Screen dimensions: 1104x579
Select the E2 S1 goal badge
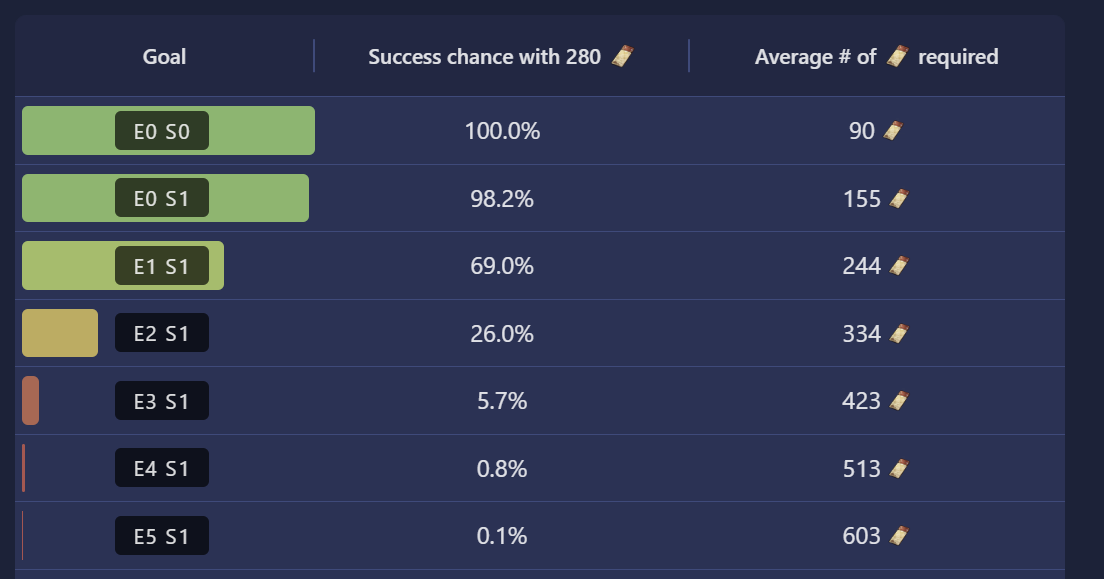162,332
